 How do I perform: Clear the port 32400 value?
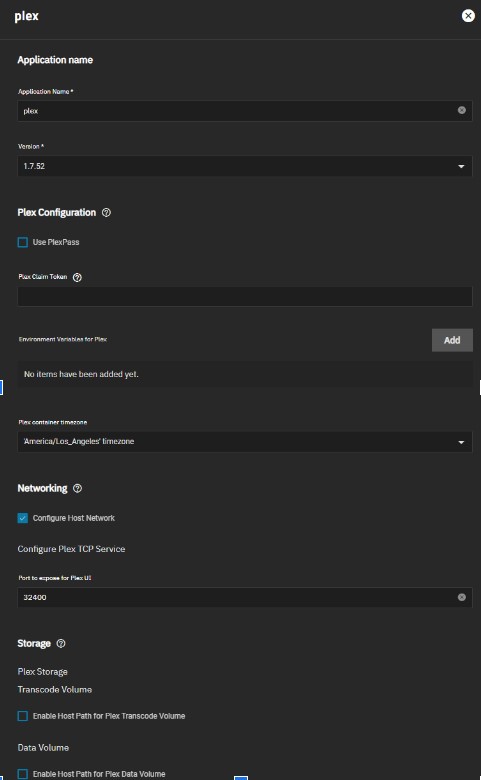462,597
